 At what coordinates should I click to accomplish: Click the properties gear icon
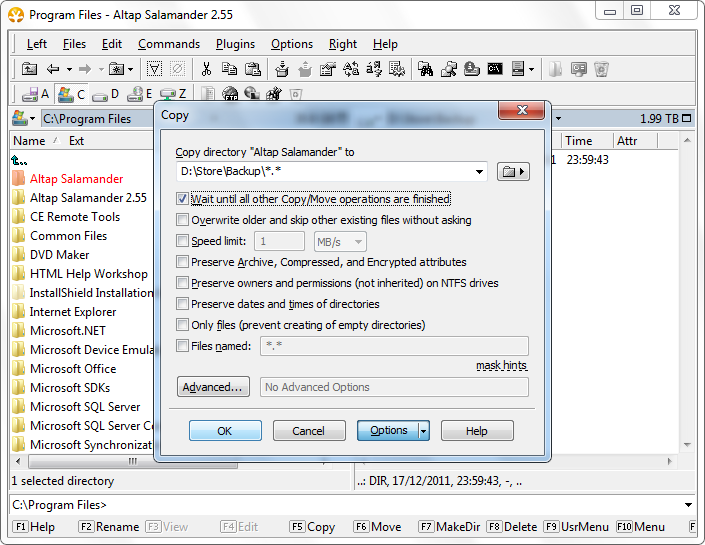[397, 69]
